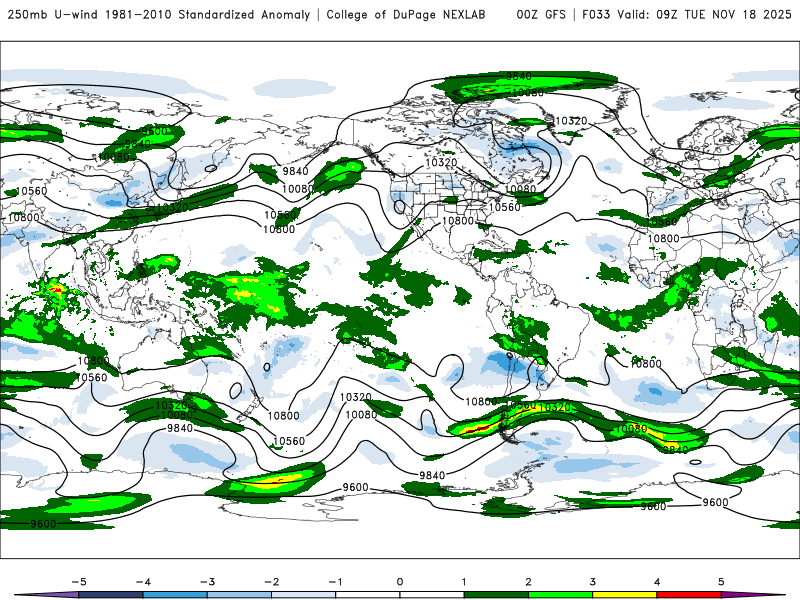
Task: Click the '5' label on the colorbar
Action: pyautogui.click(x=721, y=582)
